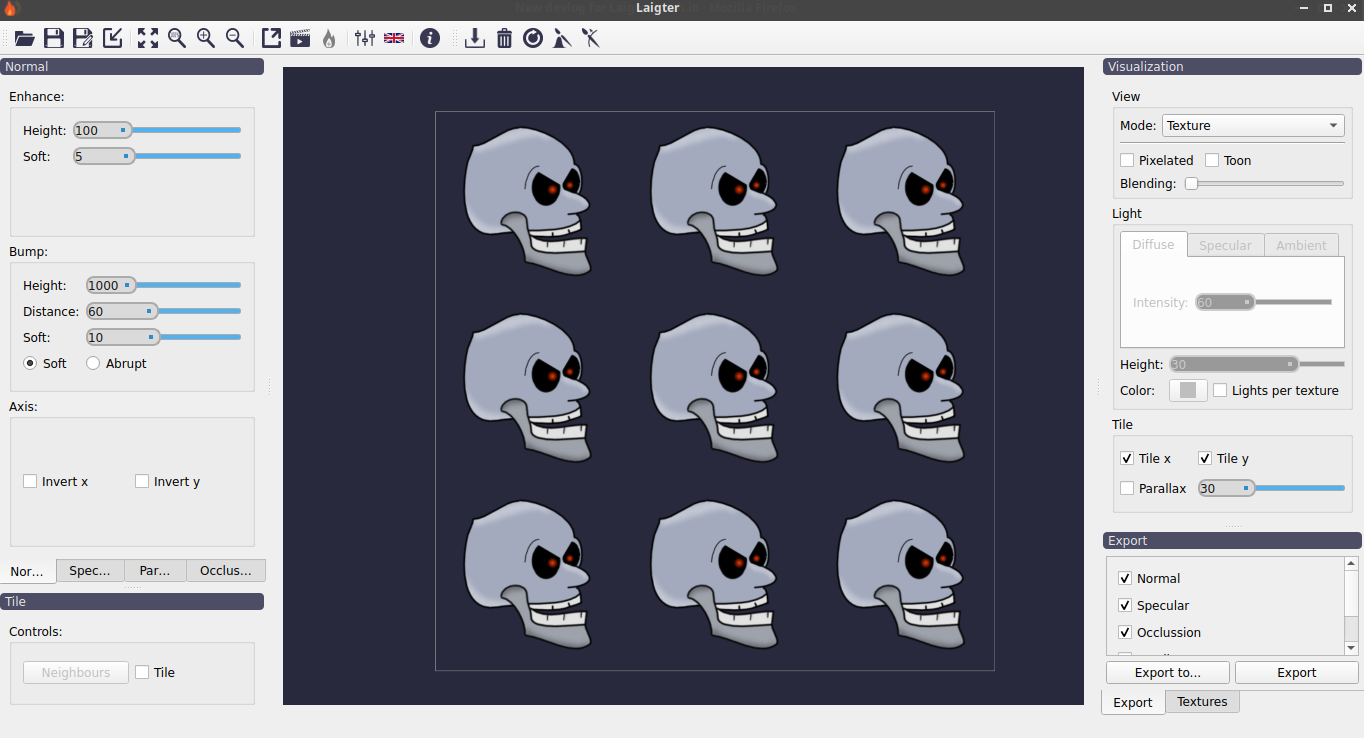
Task: Zoom in with the plus magnifier icon
Action: (x=206, y=38)
